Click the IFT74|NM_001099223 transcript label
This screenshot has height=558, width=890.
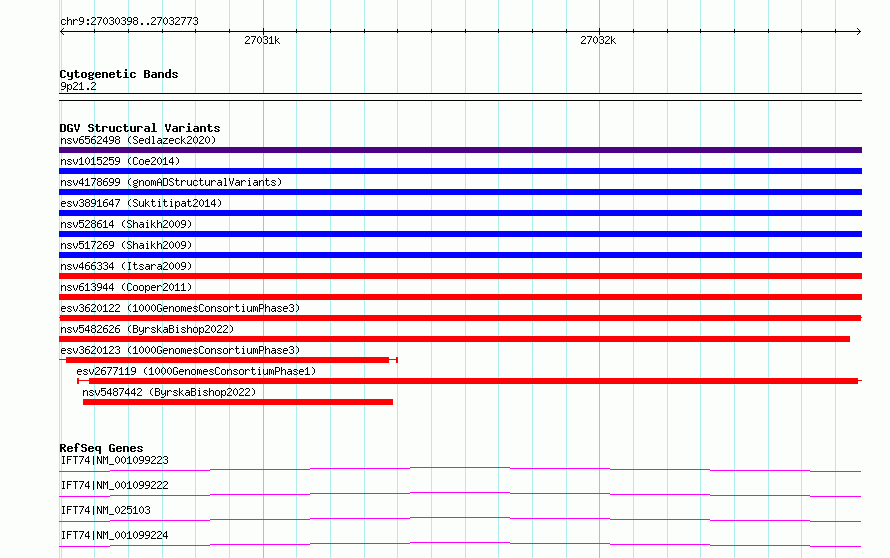click(x=114, y=460)
